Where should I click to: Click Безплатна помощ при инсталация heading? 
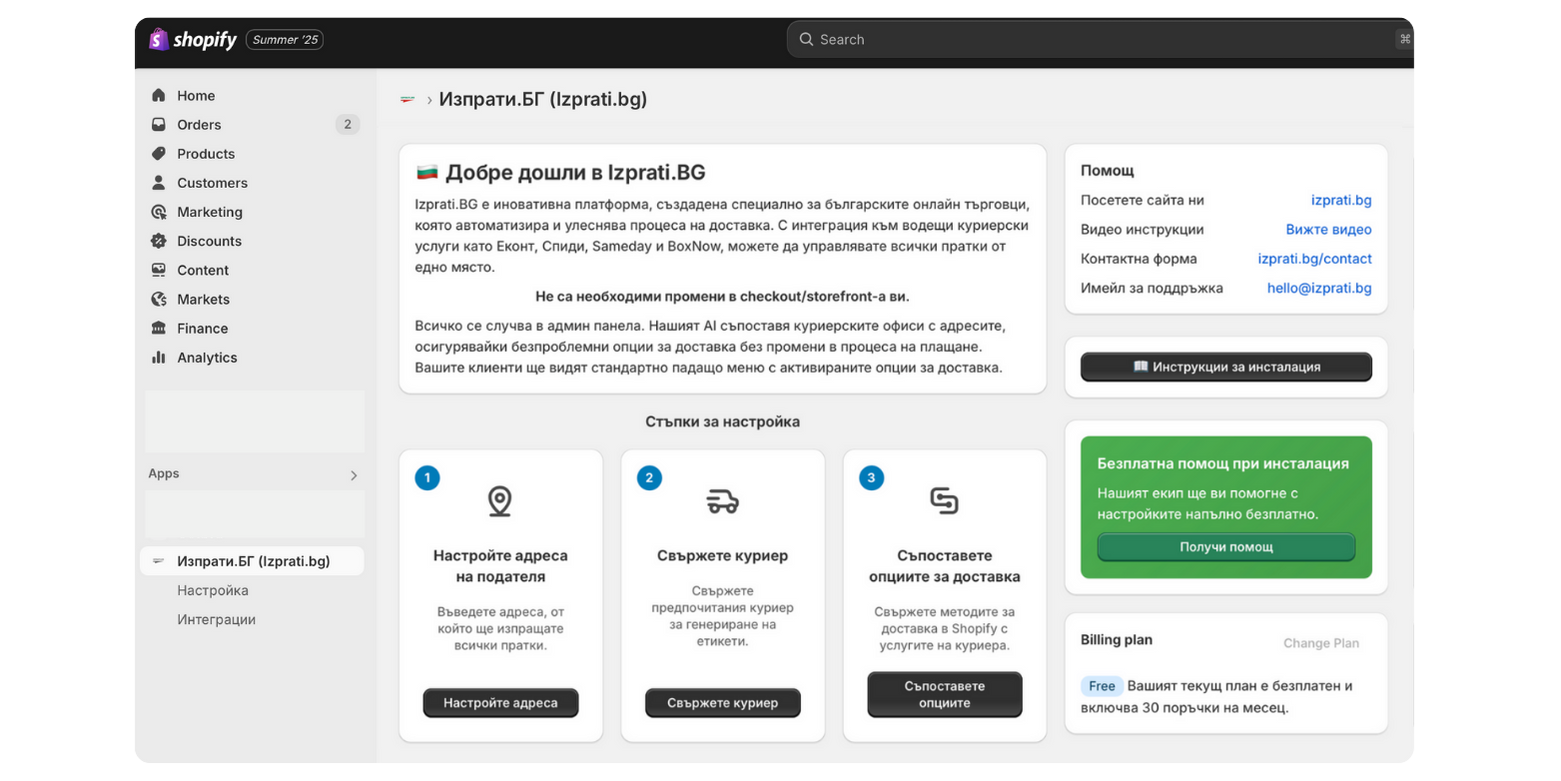(x=1223, y=464)
